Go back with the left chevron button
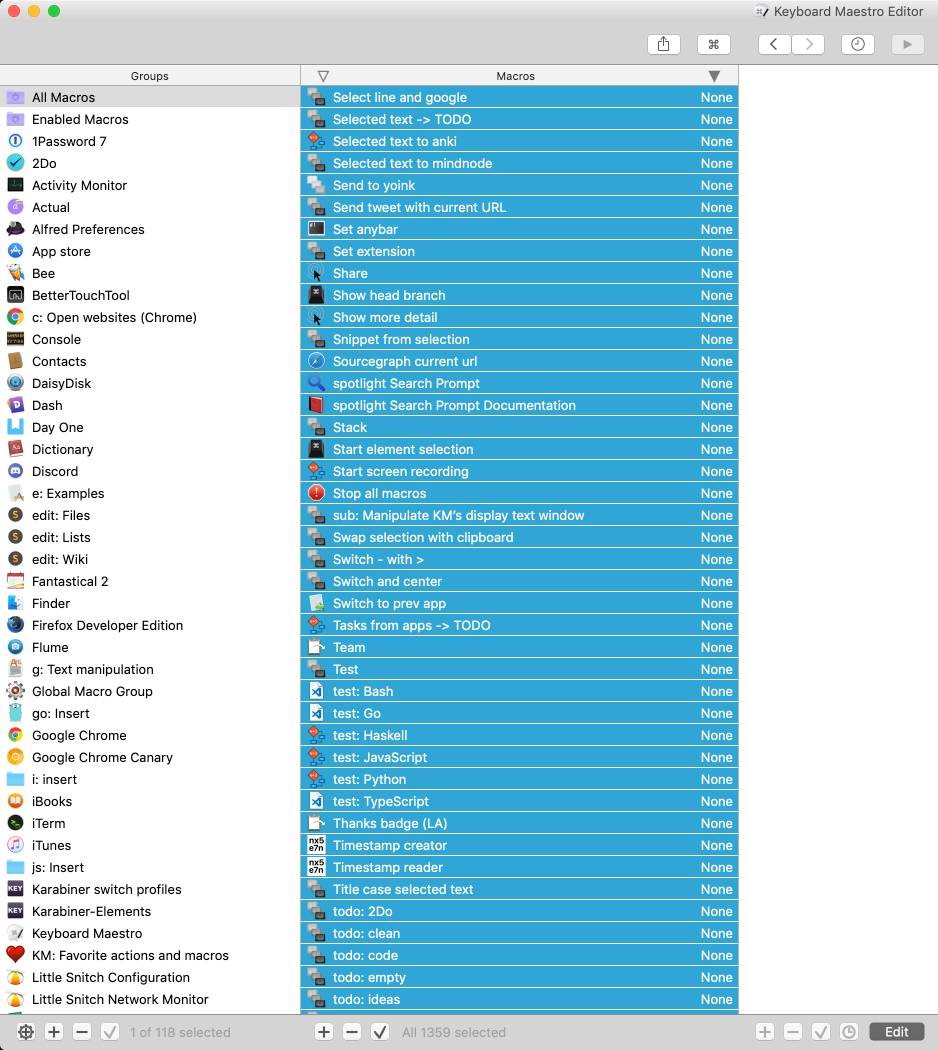The height and width of the screenshot is (1050, 938). click(x=774, y=44)
